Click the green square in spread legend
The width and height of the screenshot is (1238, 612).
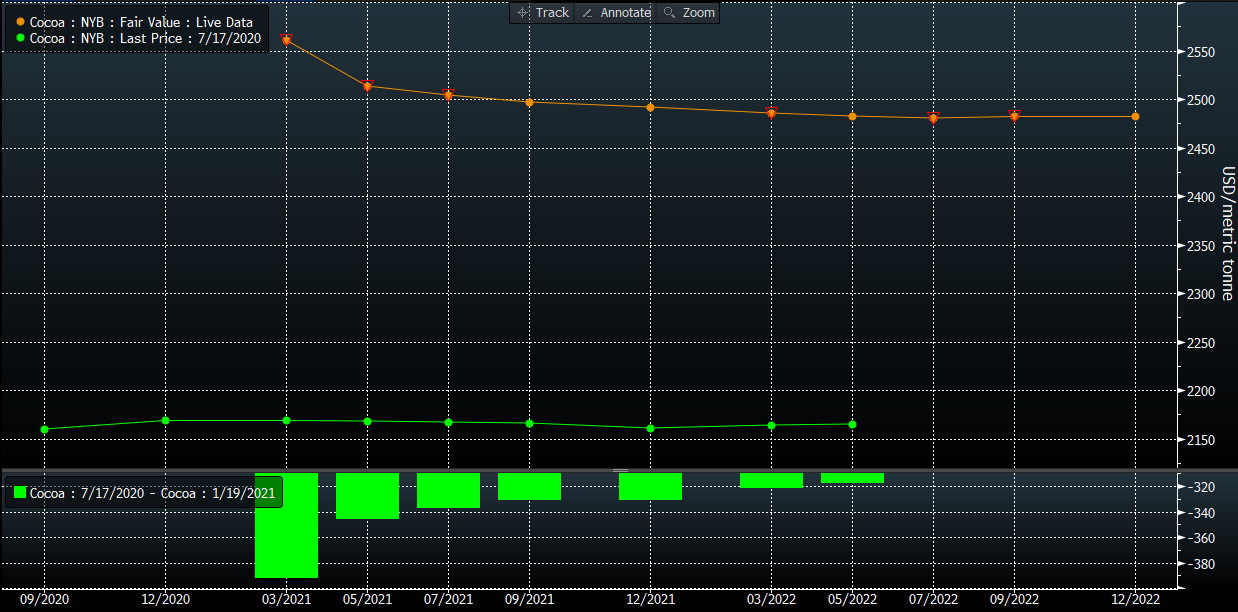tap(20, 493)
